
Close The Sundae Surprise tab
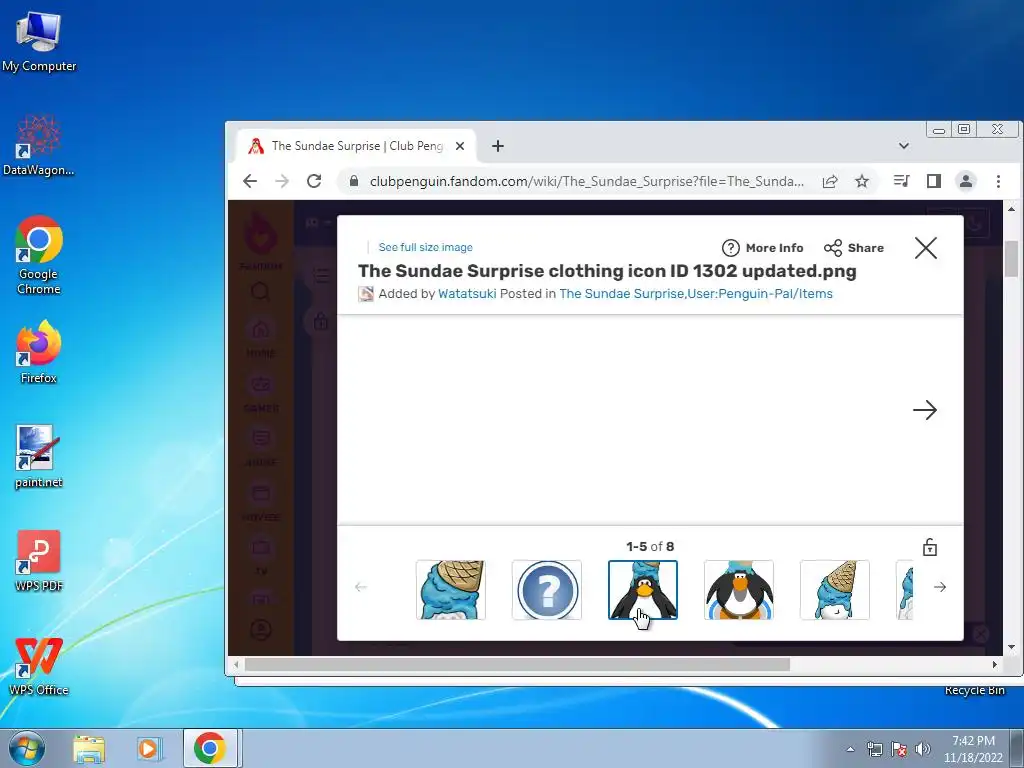pos(460,146)
